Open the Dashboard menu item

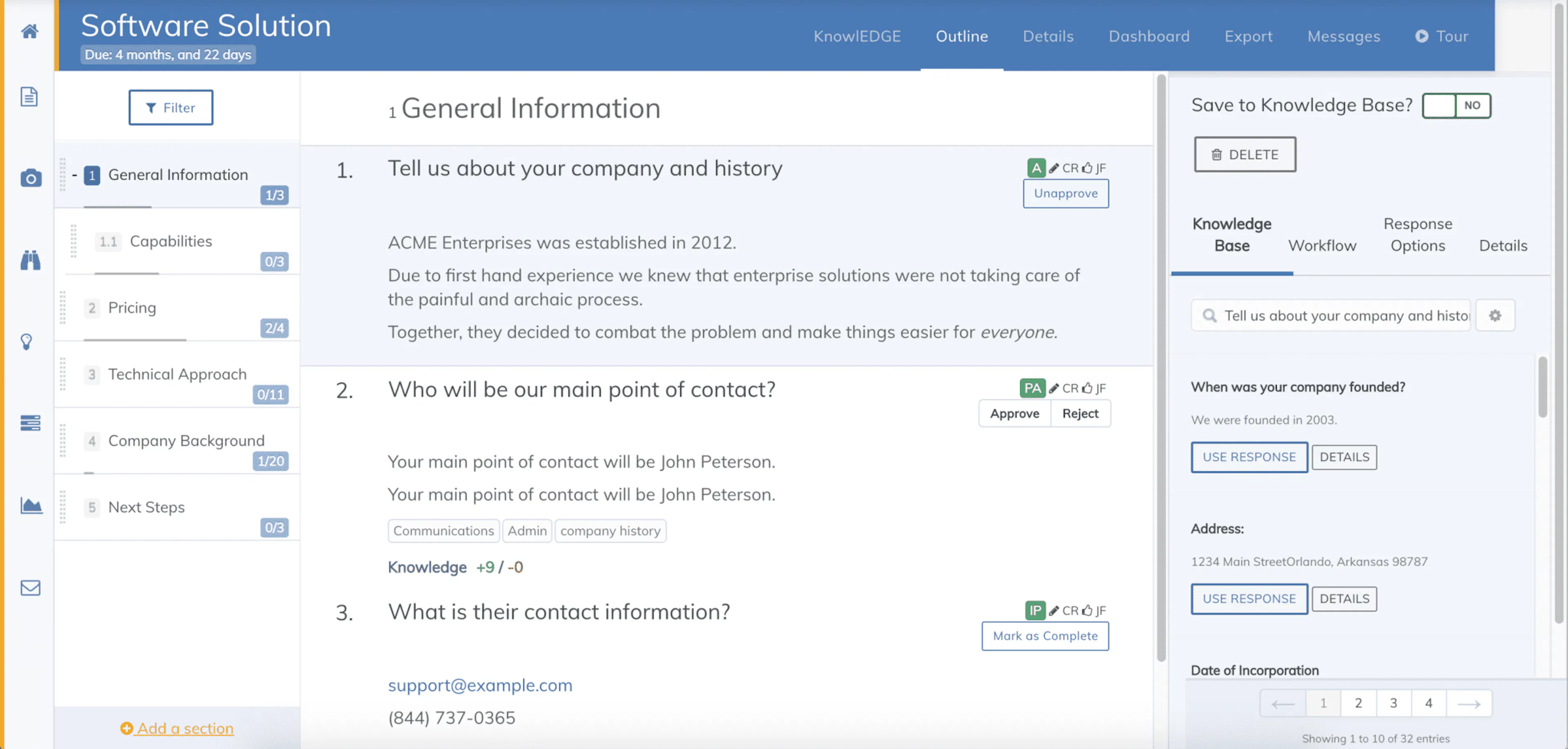[1149, 36]
